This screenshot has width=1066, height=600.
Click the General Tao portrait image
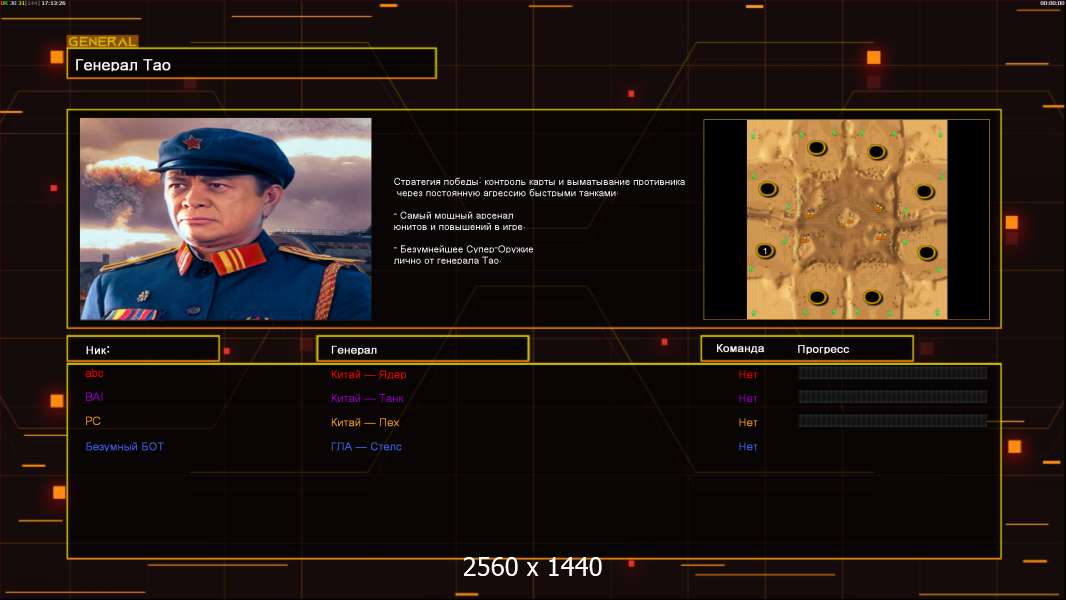pos(225,219)
